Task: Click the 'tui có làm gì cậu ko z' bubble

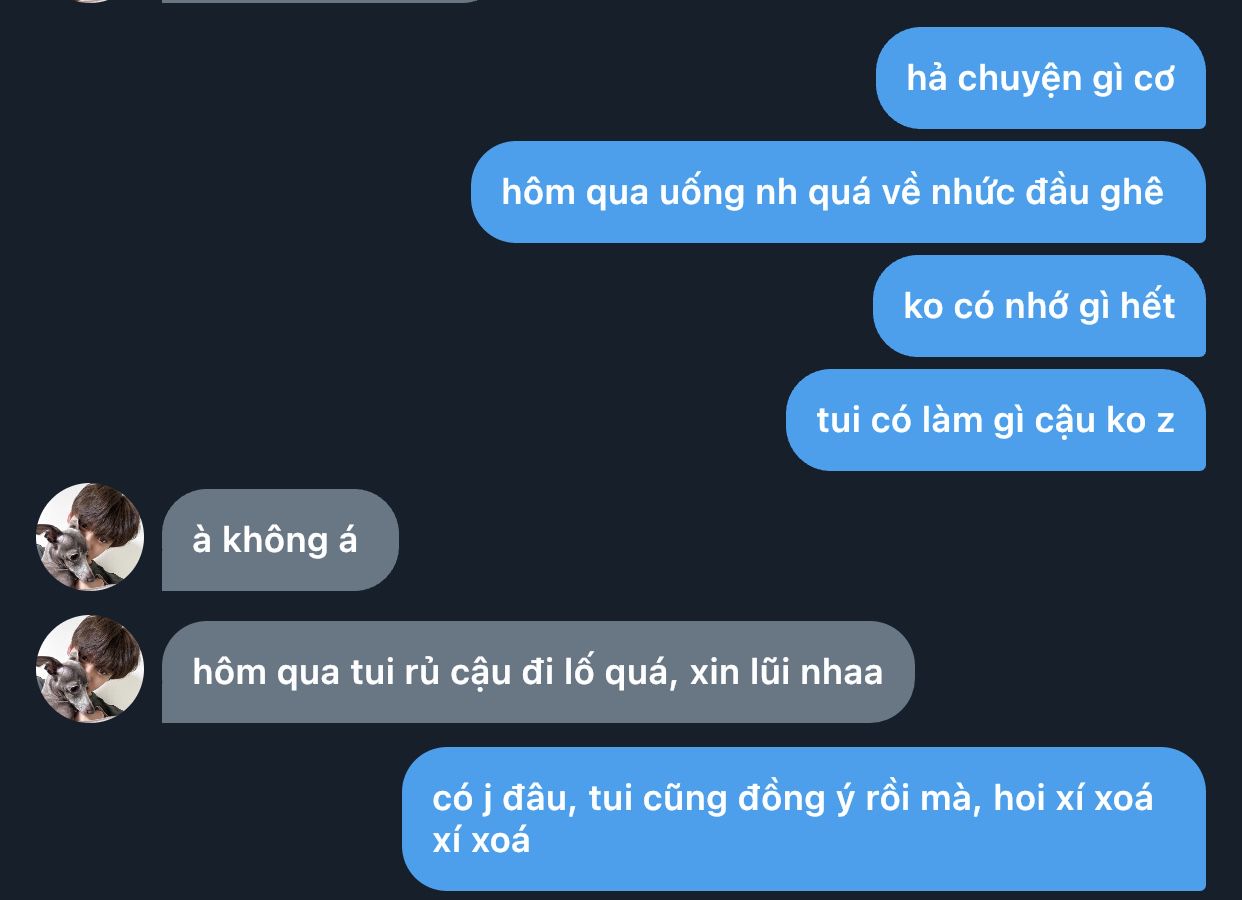Action: point(996,420)
